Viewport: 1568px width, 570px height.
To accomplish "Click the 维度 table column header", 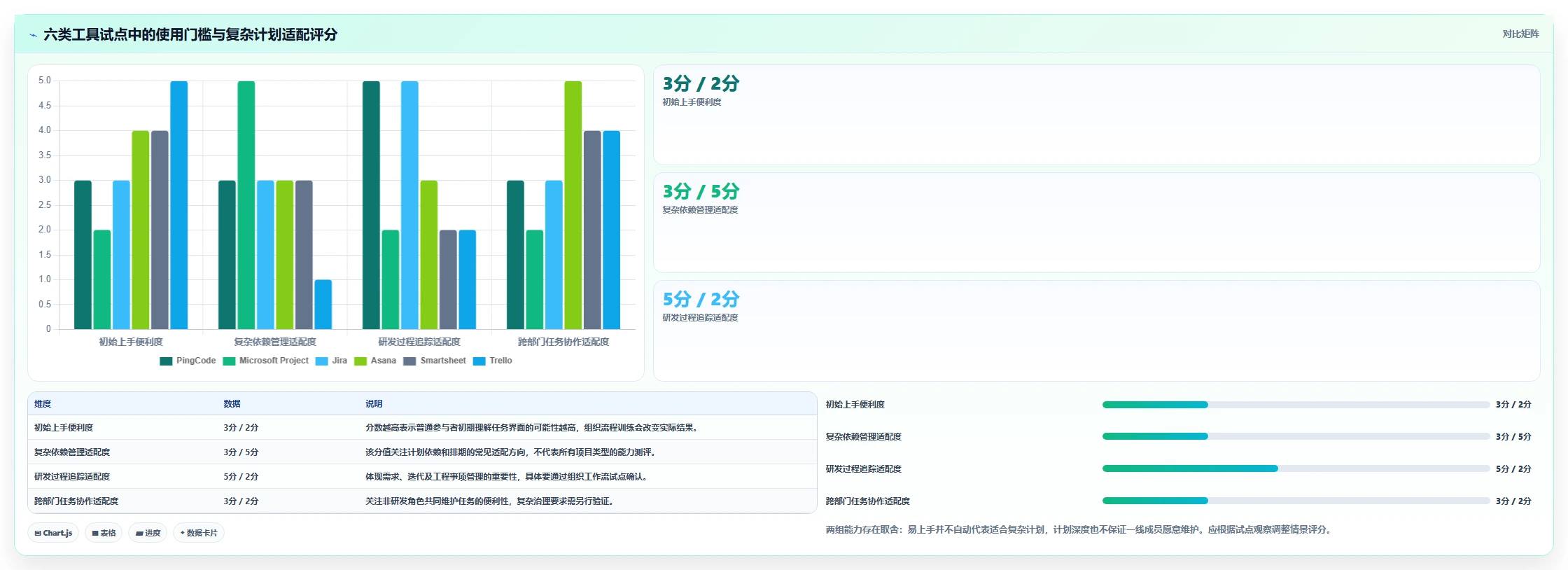I will tap(43, 404).
